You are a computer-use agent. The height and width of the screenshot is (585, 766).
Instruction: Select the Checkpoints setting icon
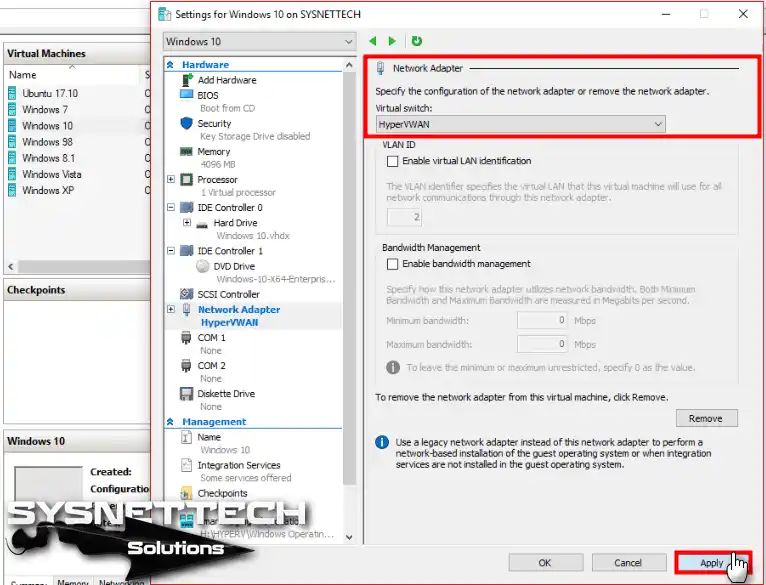[186, 493]
